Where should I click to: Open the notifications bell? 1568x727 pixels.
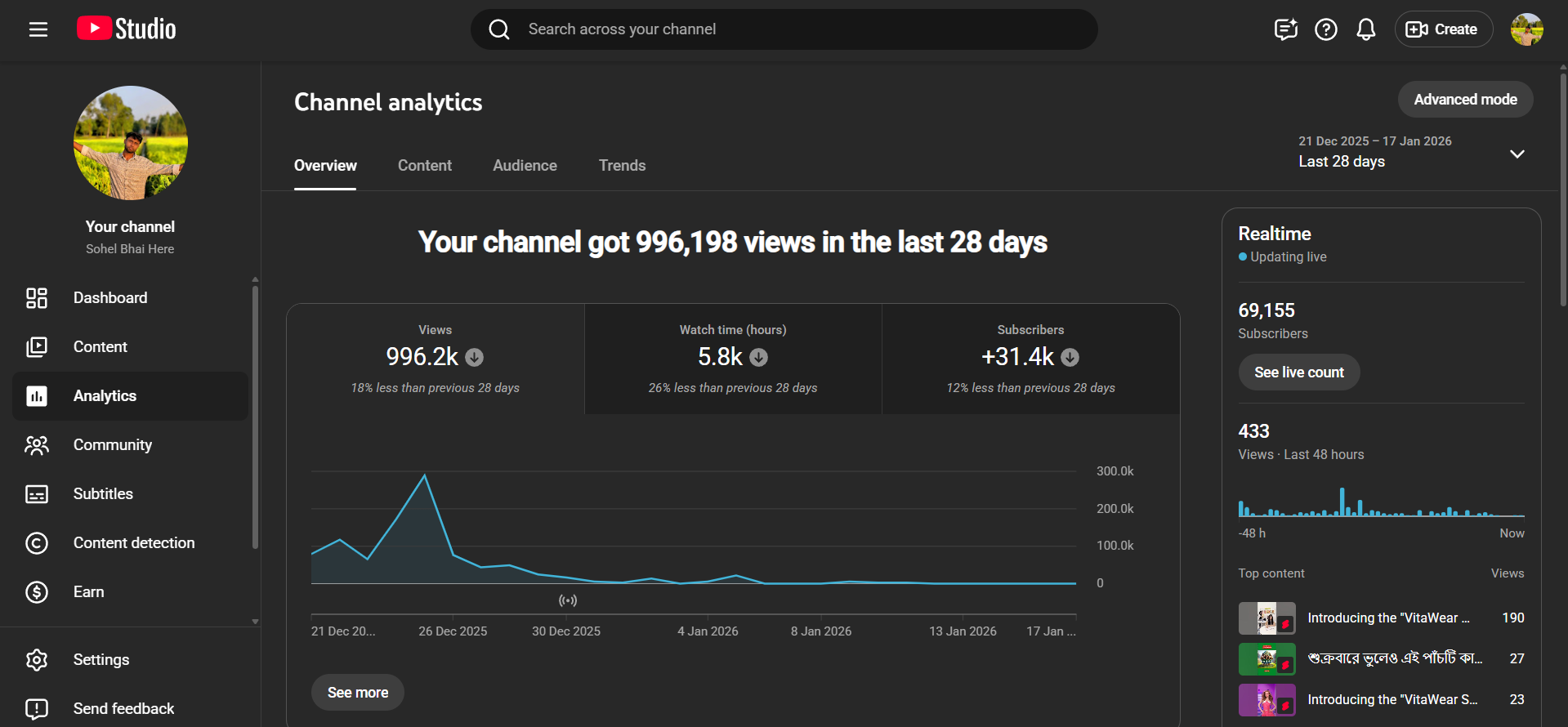point(1365,29)
